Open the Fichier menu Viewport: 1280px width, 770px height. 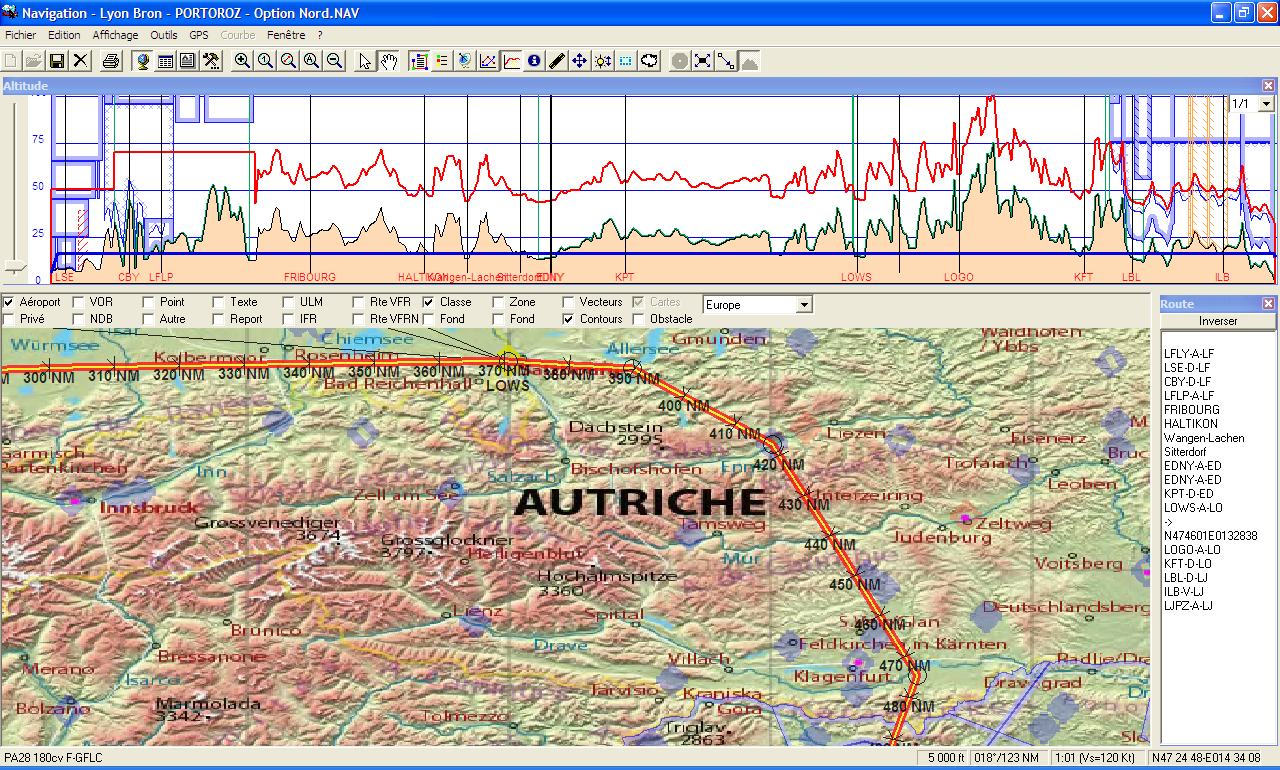[x=20, y=35]
